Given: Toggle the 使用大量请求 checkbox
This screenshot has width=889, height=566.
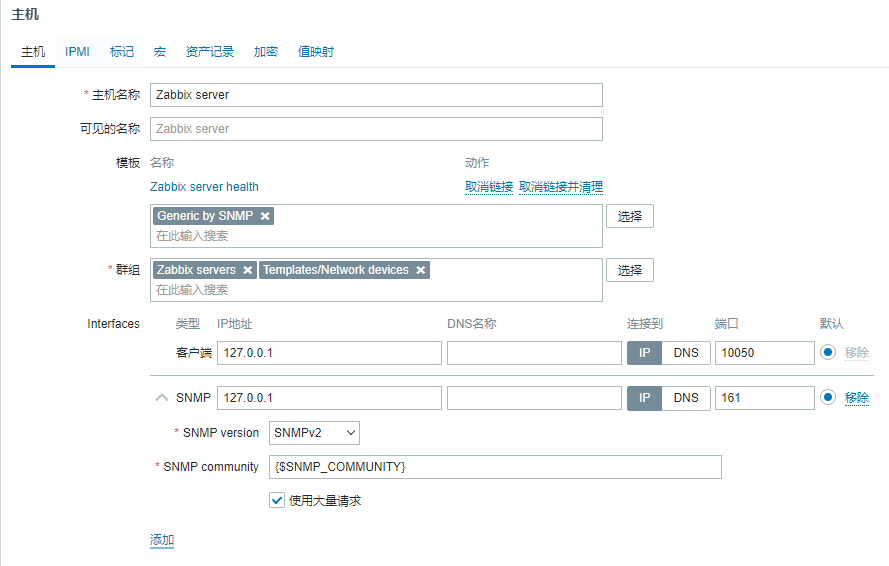Looking at the screenshot, I should pyautogui.click(x=277, y=500).
